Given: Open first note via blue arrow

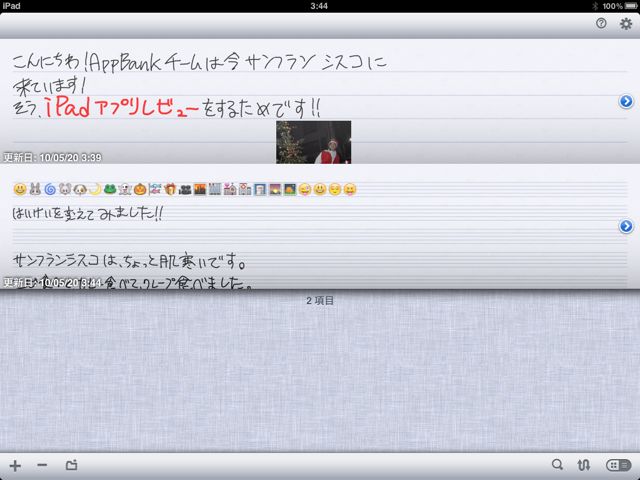Looking at the screenshot, I should point(626,101).
